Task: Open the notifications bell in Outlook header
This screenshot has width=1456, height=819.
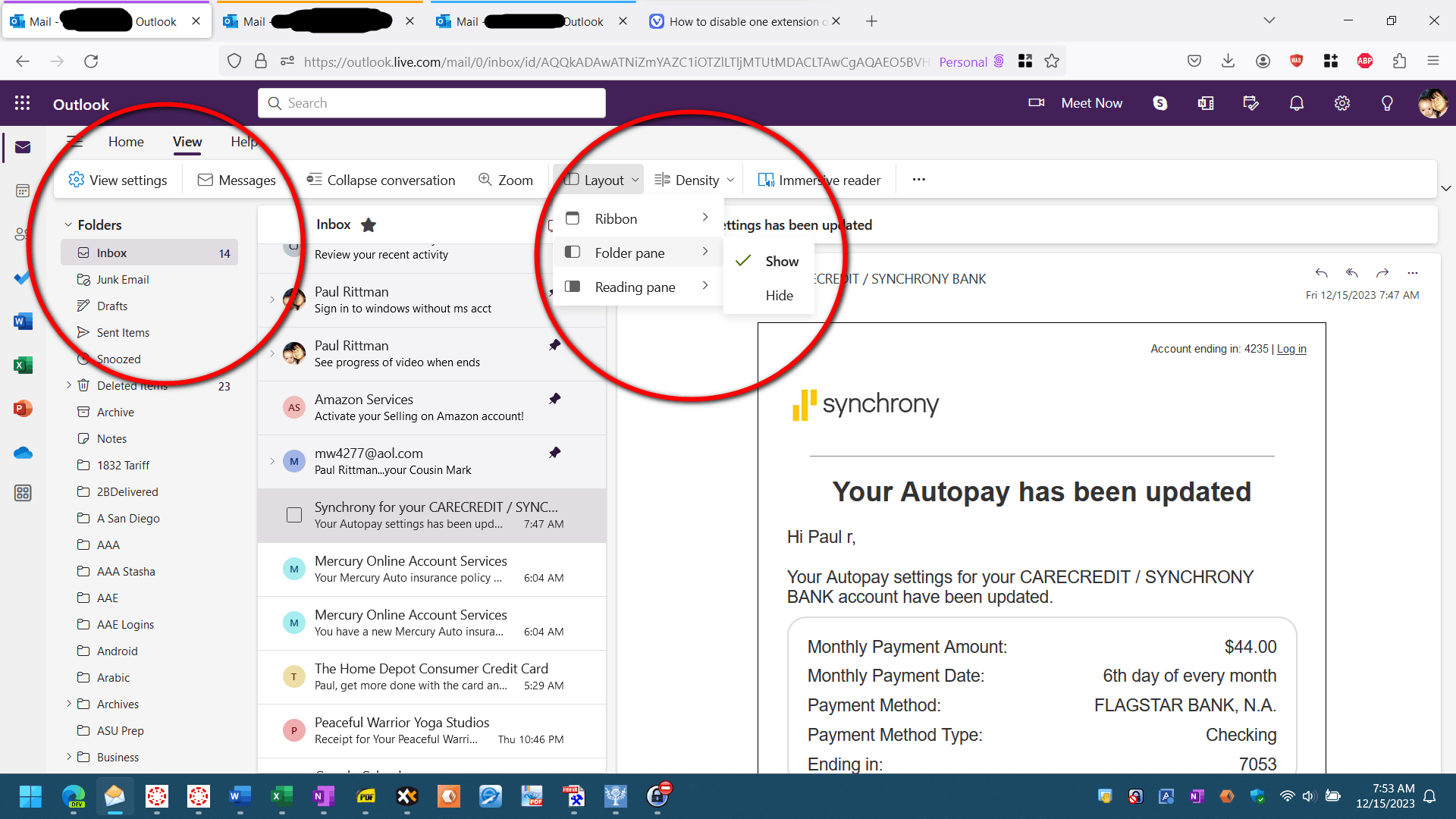Action: point(1297,103)
